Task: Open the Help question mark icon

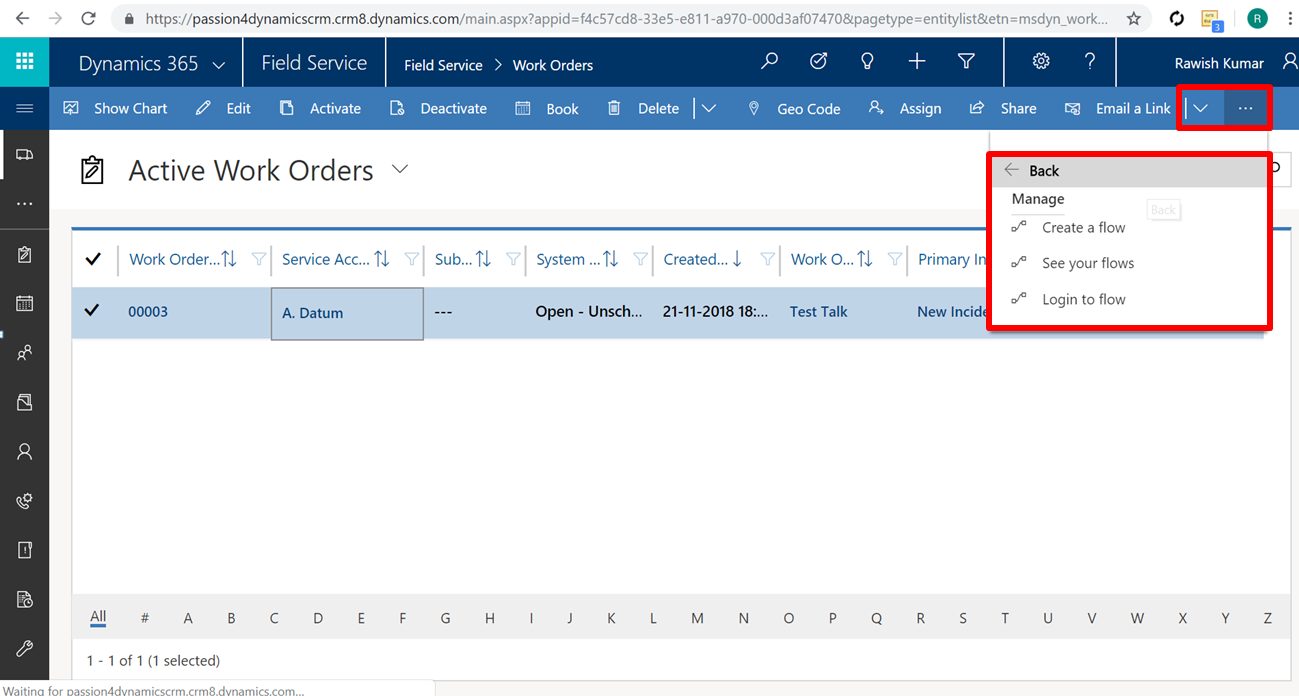Action: (1090, 62)
